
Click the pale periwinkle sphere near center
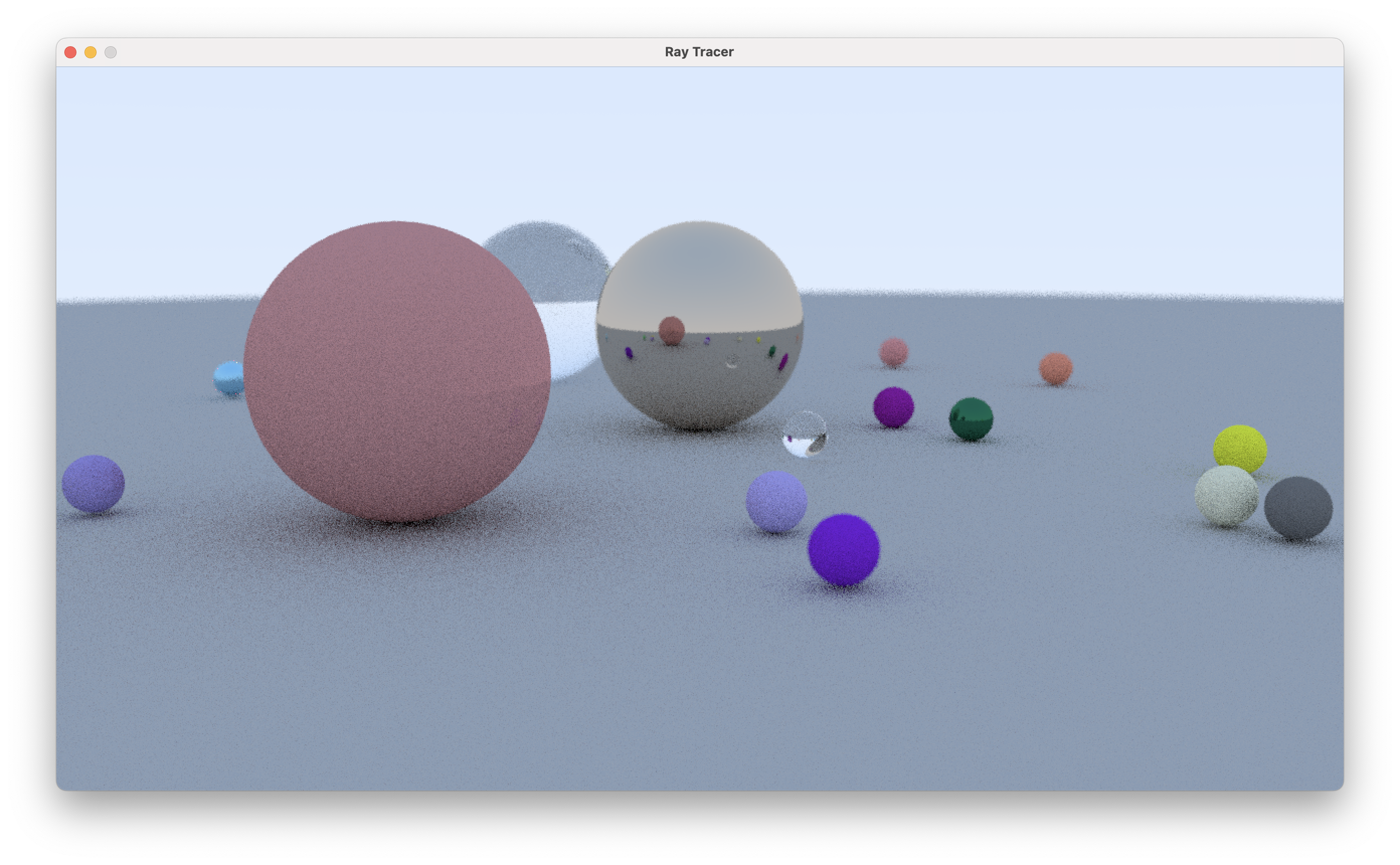point(776,502)
